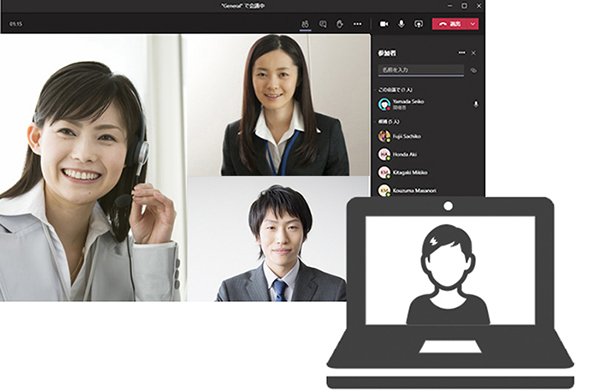Open the More actions ellipsis in meeting toolbar
Screen dimensions: 590x392
[357, 24]
